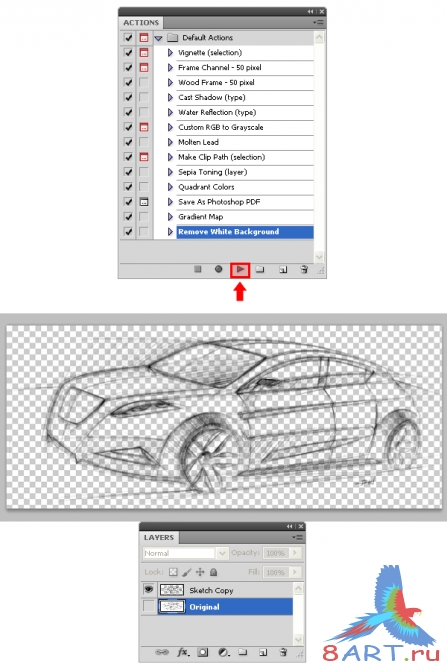
Task: Select the LAYERS panel tab
Action: coord(159,538)
